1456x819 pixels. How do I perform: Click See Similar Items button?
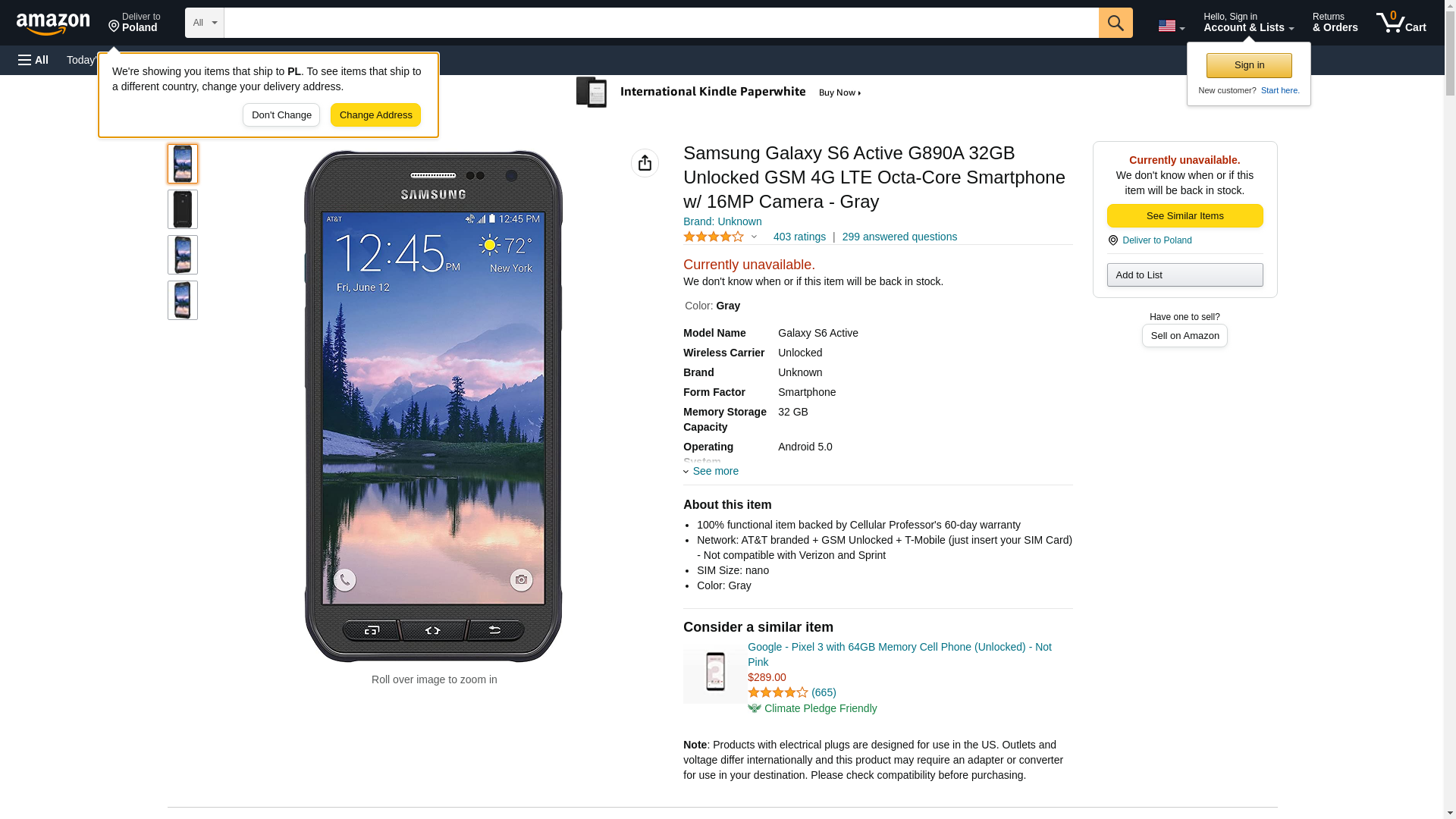[x=1185, y=216]
